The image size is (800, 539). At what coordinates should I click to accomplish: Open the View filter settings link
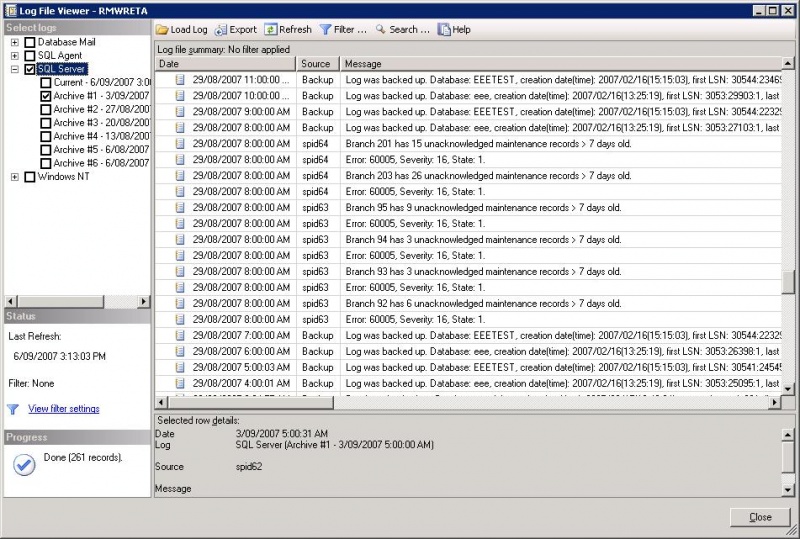point(64,409)
